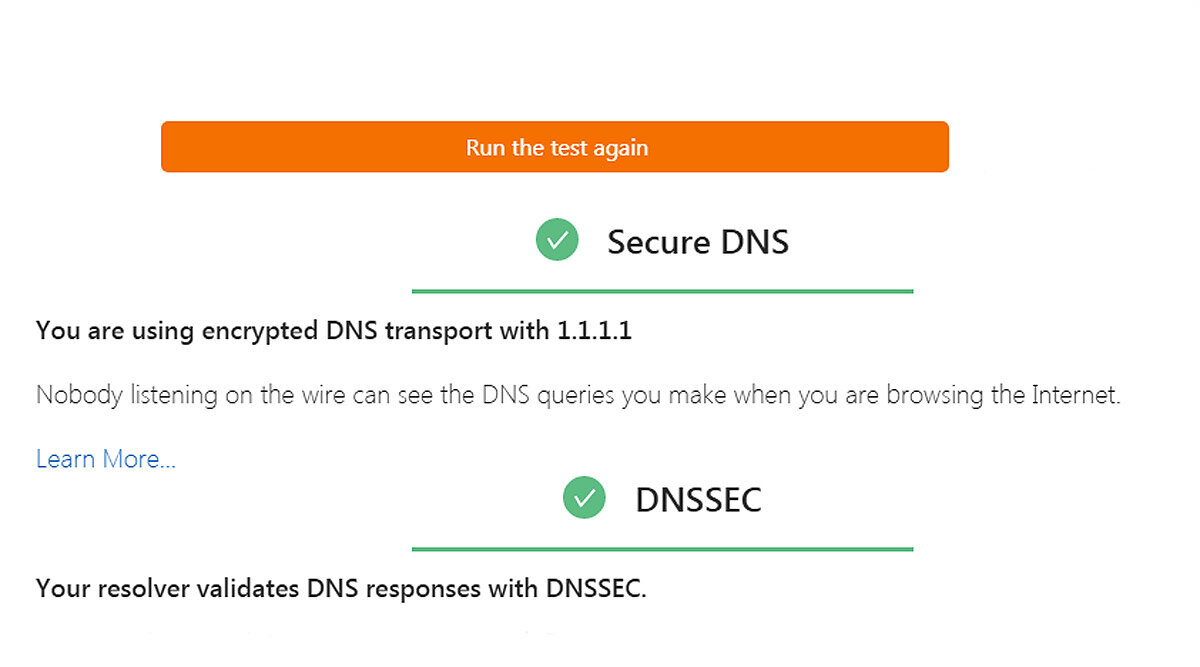The image size is (1200, 667).
Task: Select the DNSSEC section heading
Action: tap(698, 499)
